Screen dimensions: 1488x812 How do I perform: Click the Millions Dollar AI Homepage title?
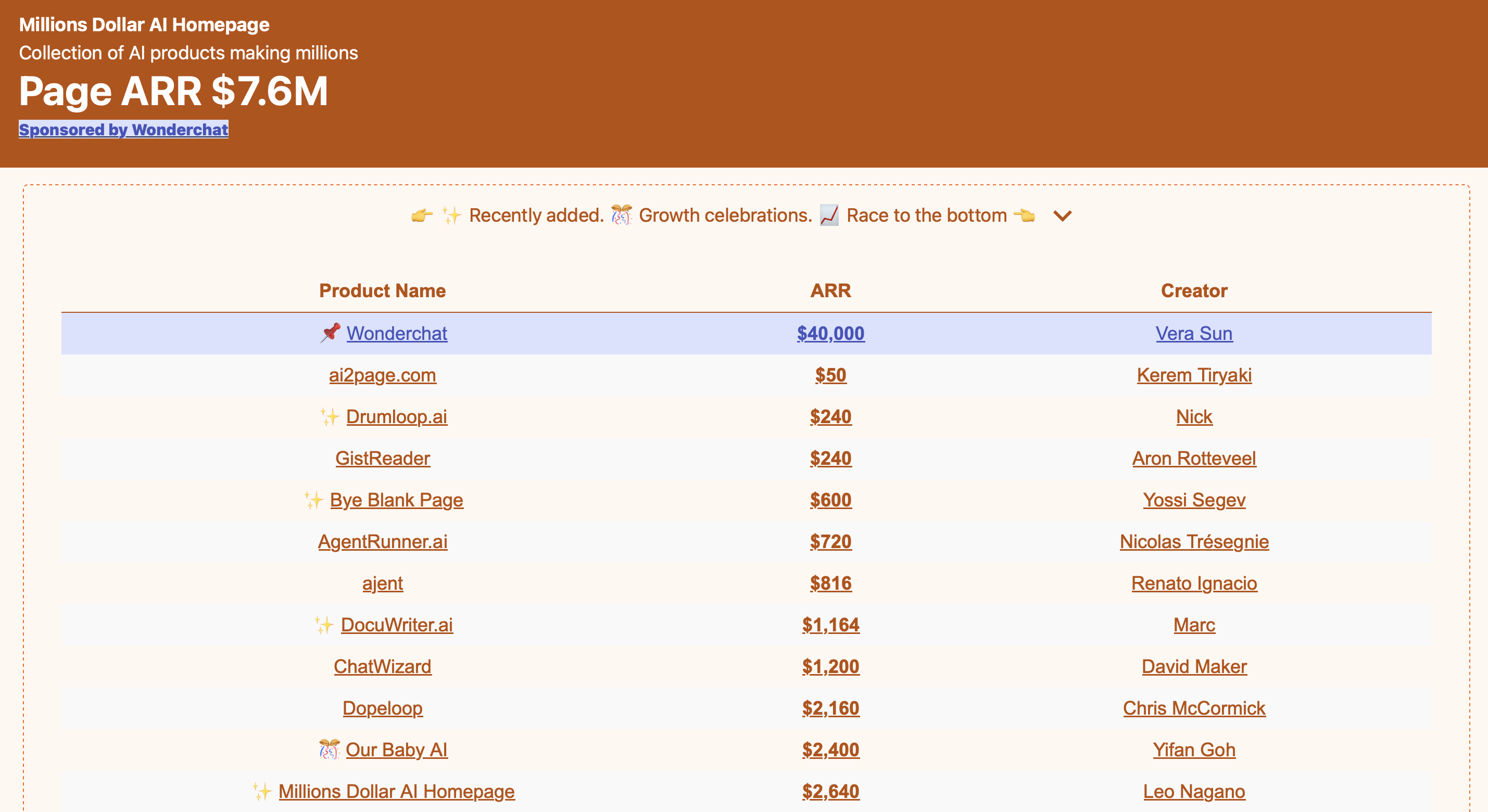144,25
